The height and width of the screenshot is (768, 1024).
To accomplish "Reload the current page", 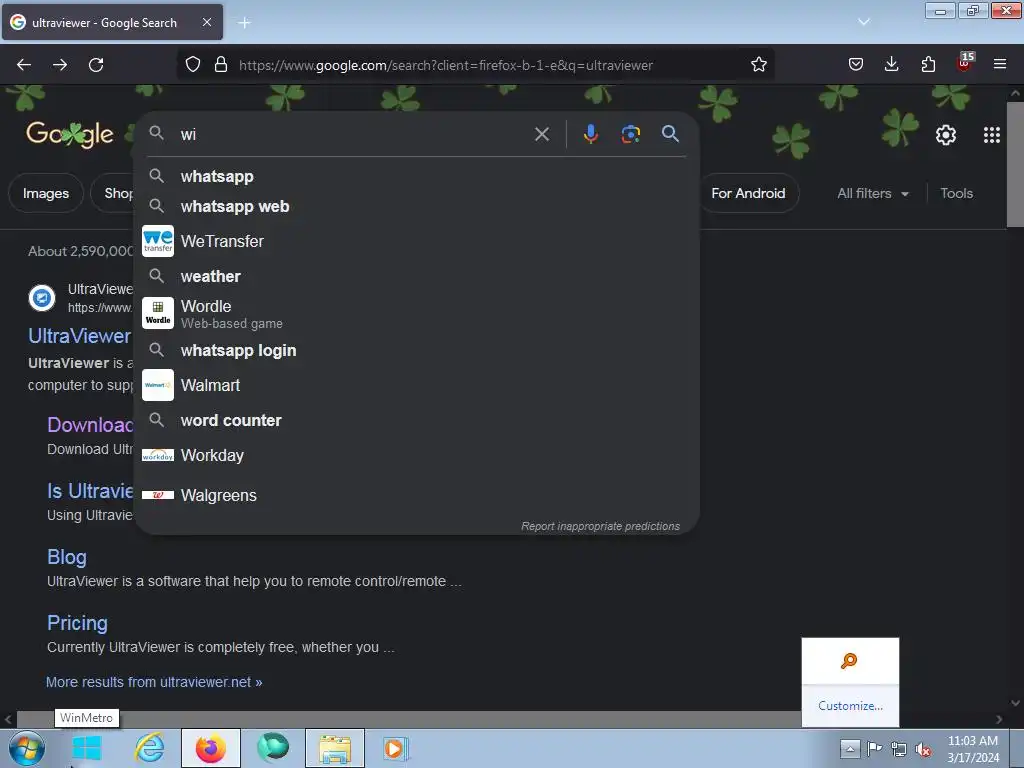I will (96, 65).
